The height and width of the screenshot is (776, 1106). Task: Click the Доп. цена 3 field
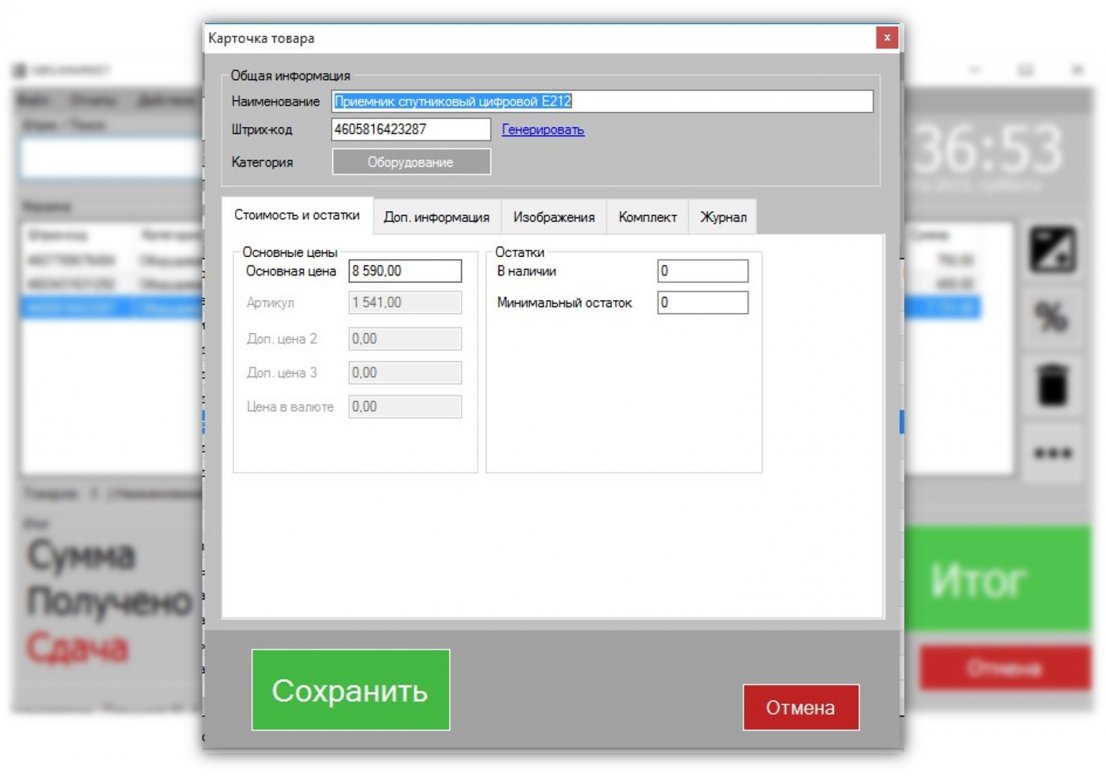[405, 372]
